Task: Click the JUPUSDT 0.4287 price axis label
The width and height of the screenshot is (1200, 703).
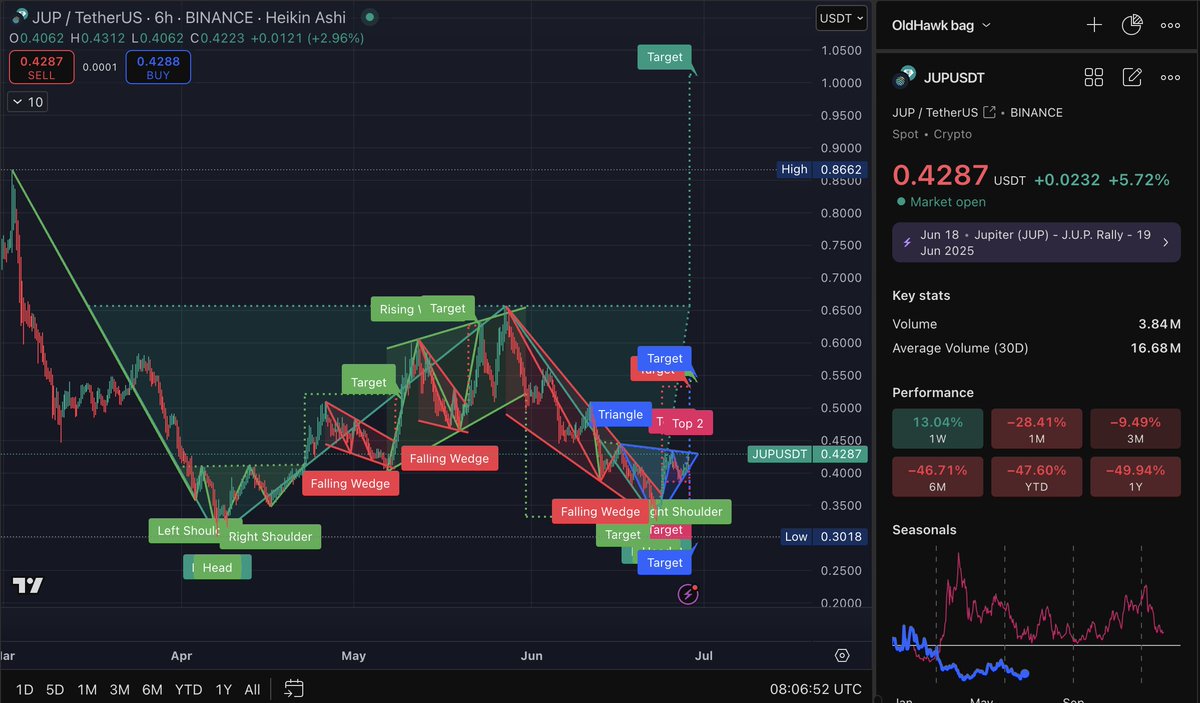Action: (806, 454)
